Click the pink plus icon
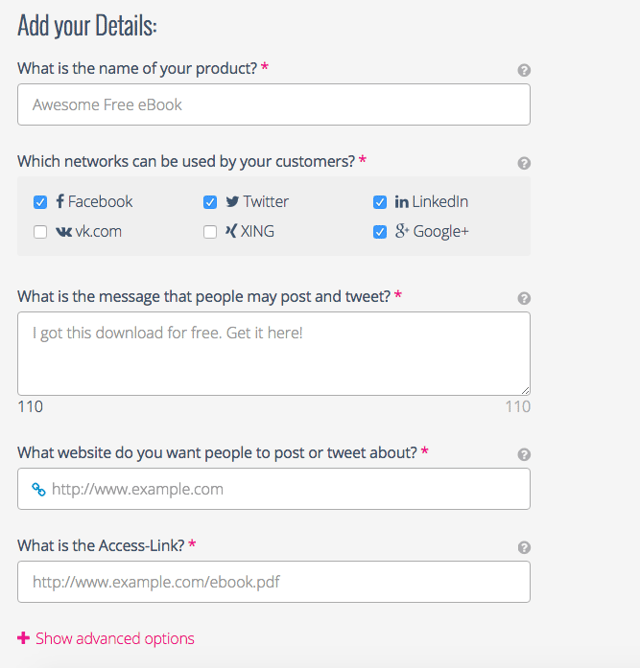This screenshot has height=668, width=640. 23,638
